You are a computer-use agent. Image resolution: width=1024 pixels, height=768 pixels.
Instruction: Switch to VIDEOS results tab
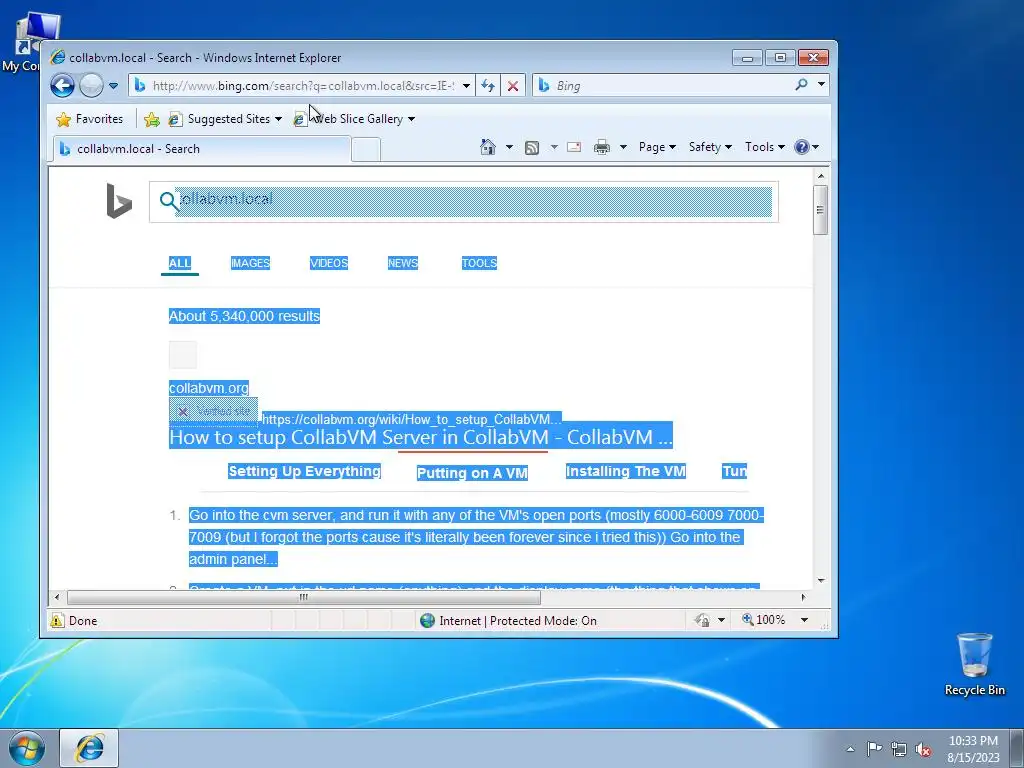pyautogui.click(x=328, y=263)
